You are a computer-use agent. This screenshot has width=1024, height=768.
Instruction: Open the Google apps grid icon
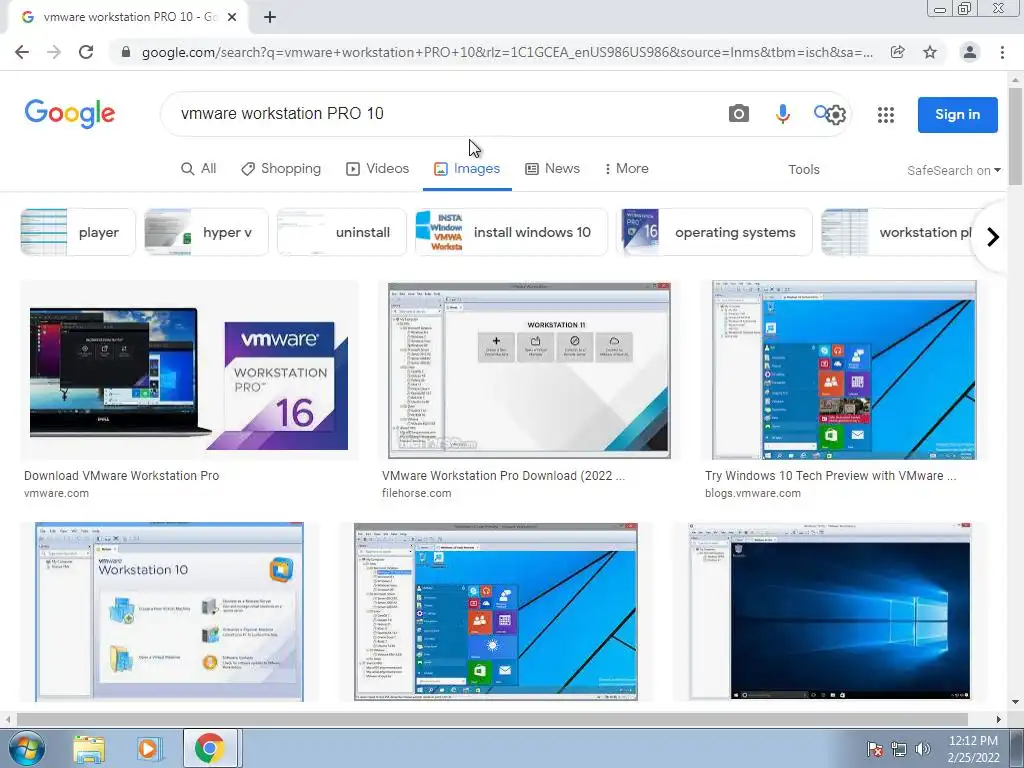[886, 115]
